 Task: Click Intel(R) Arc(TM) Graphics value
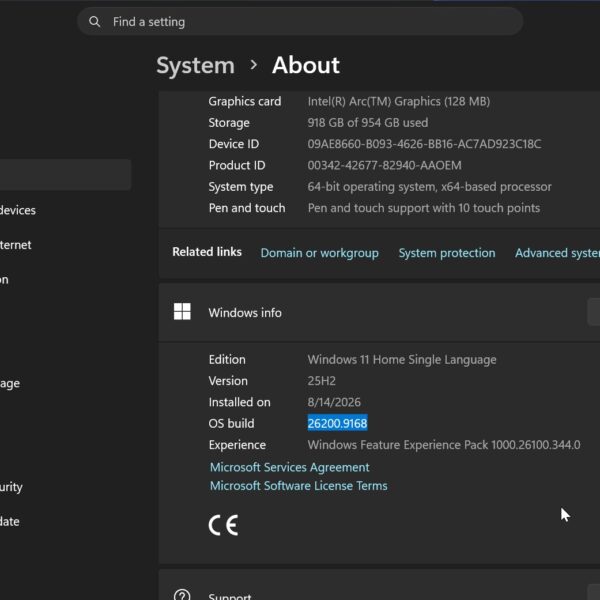click(x=399, y=101)
